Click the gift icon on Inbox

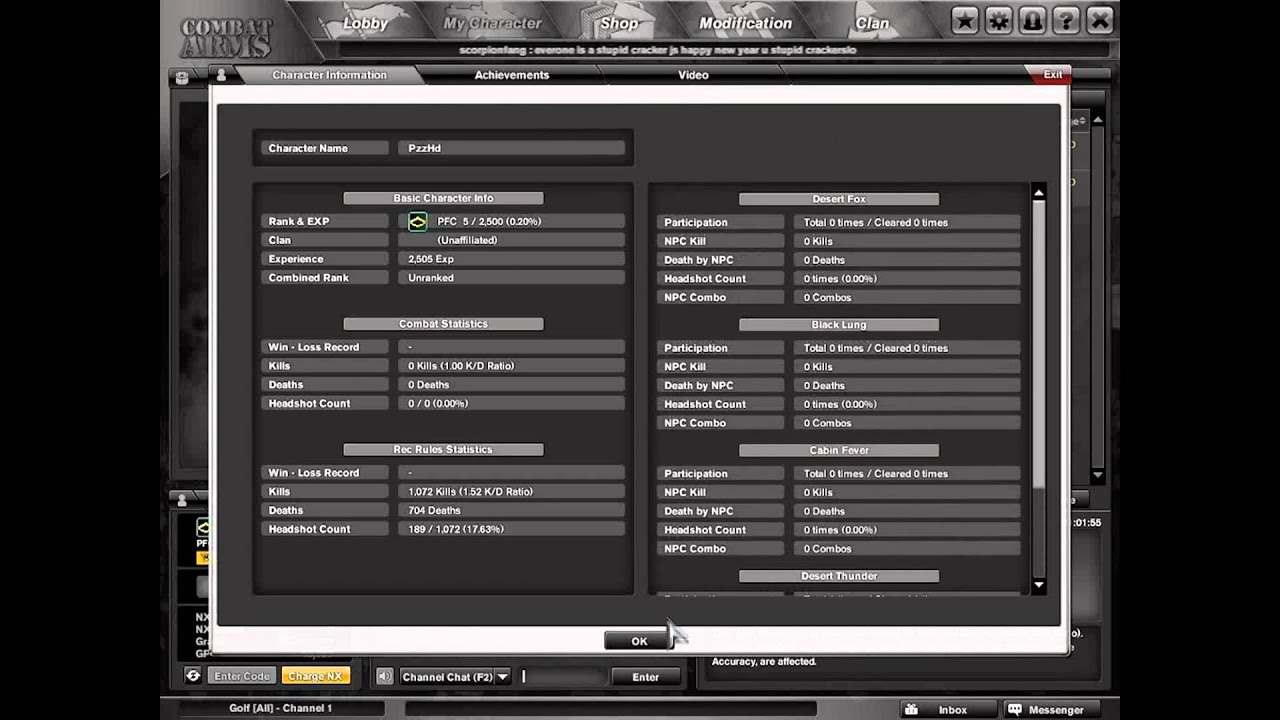pyautogui.click(x=911, y=710)
